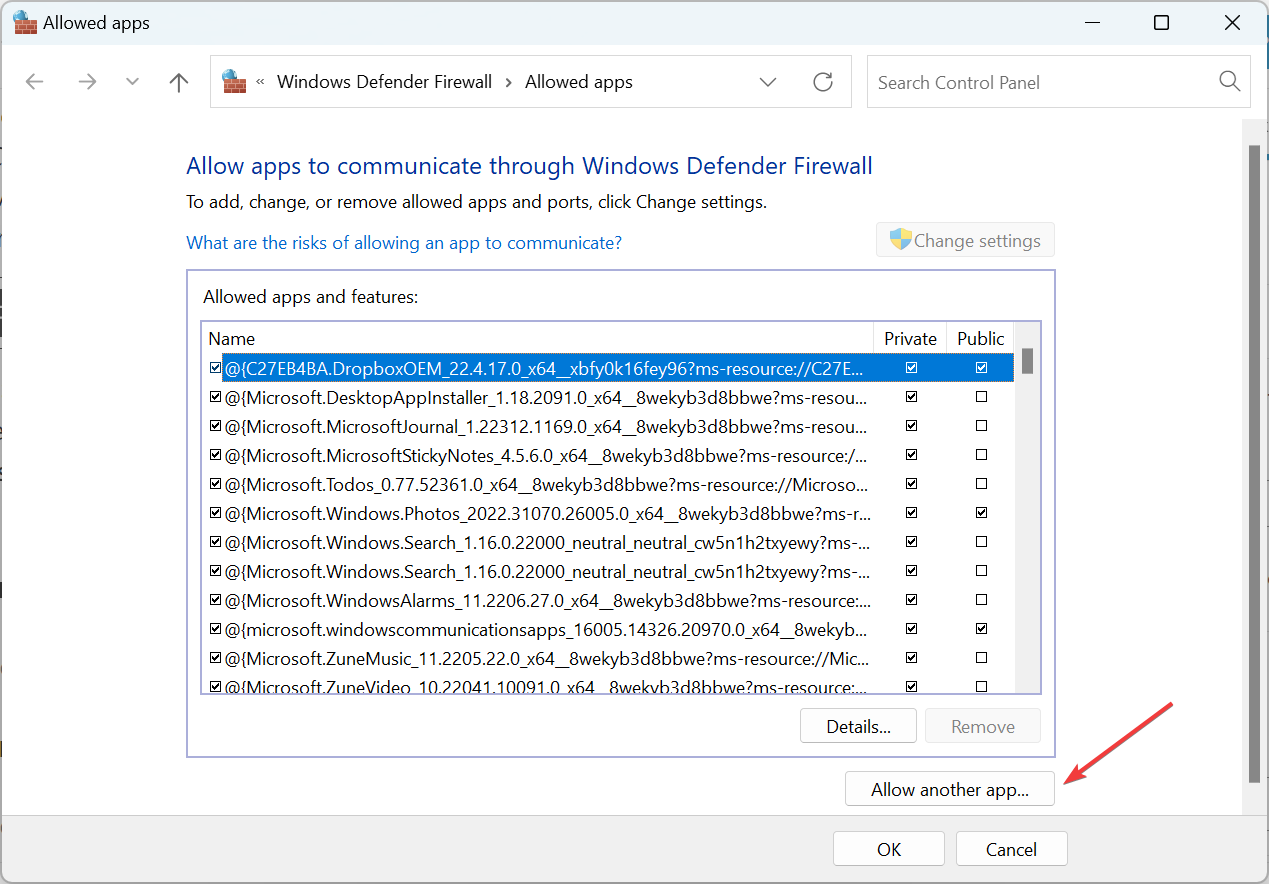Viewport: 1269px width, 884px height.
Task: Click the Allowed apps title bar icon
Action: pyautogui.click(x=24, y=23)
